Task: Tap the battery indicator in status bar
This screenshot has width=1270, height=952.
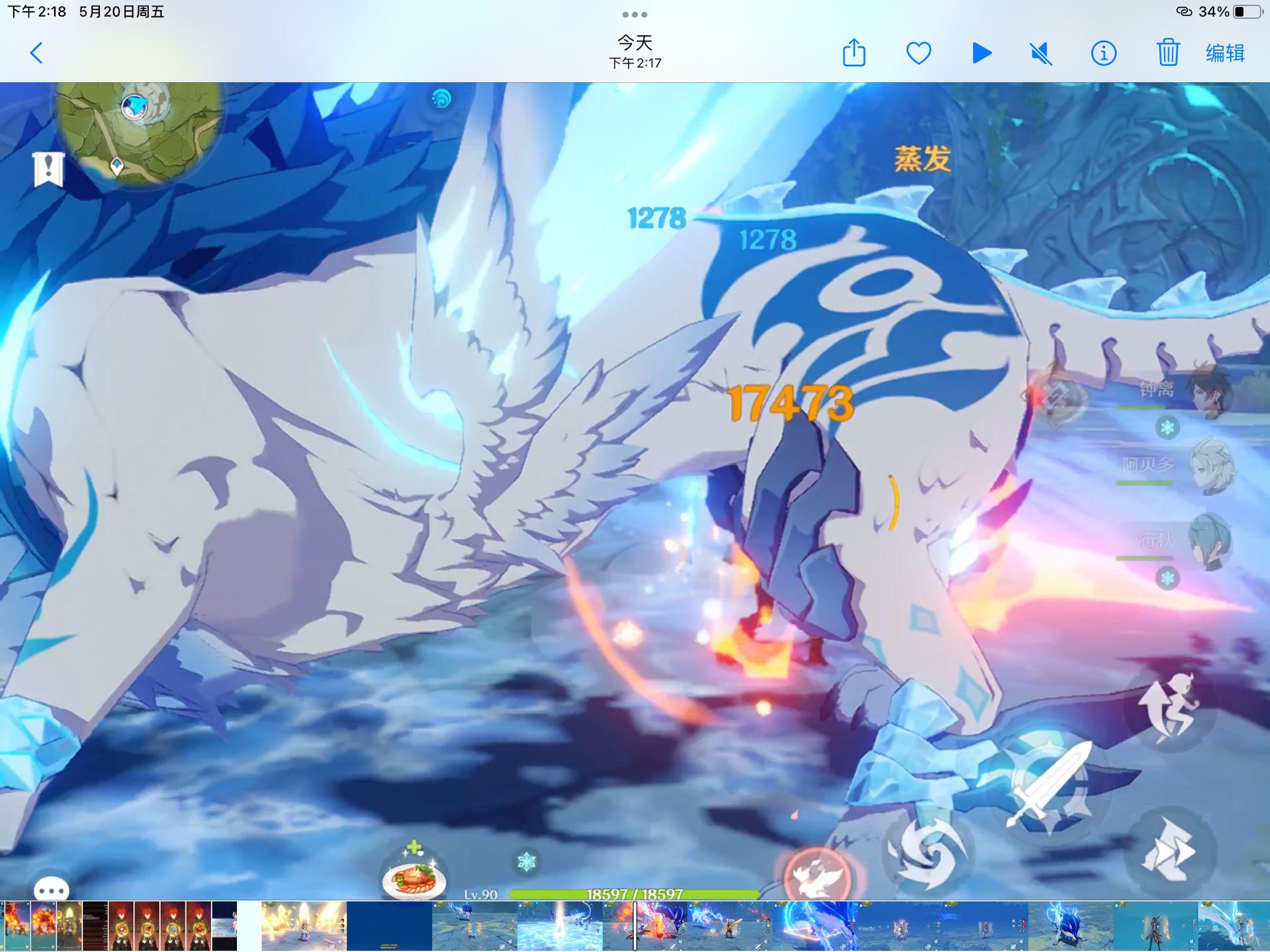Action: [x=1246, y=12]
